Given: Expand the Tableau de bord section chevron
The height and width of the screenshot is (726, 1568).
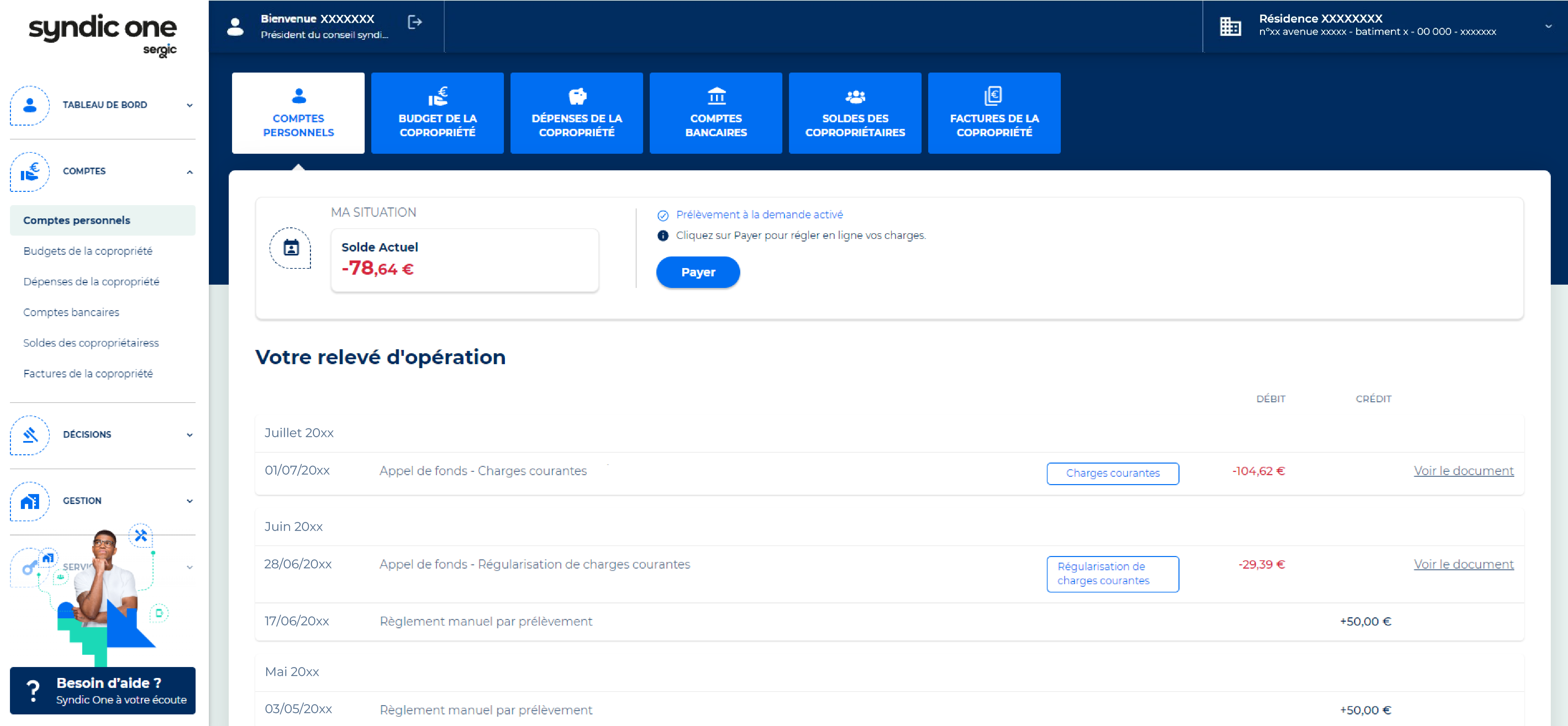Looking at the screenshot, I should (x=189, y=105).
